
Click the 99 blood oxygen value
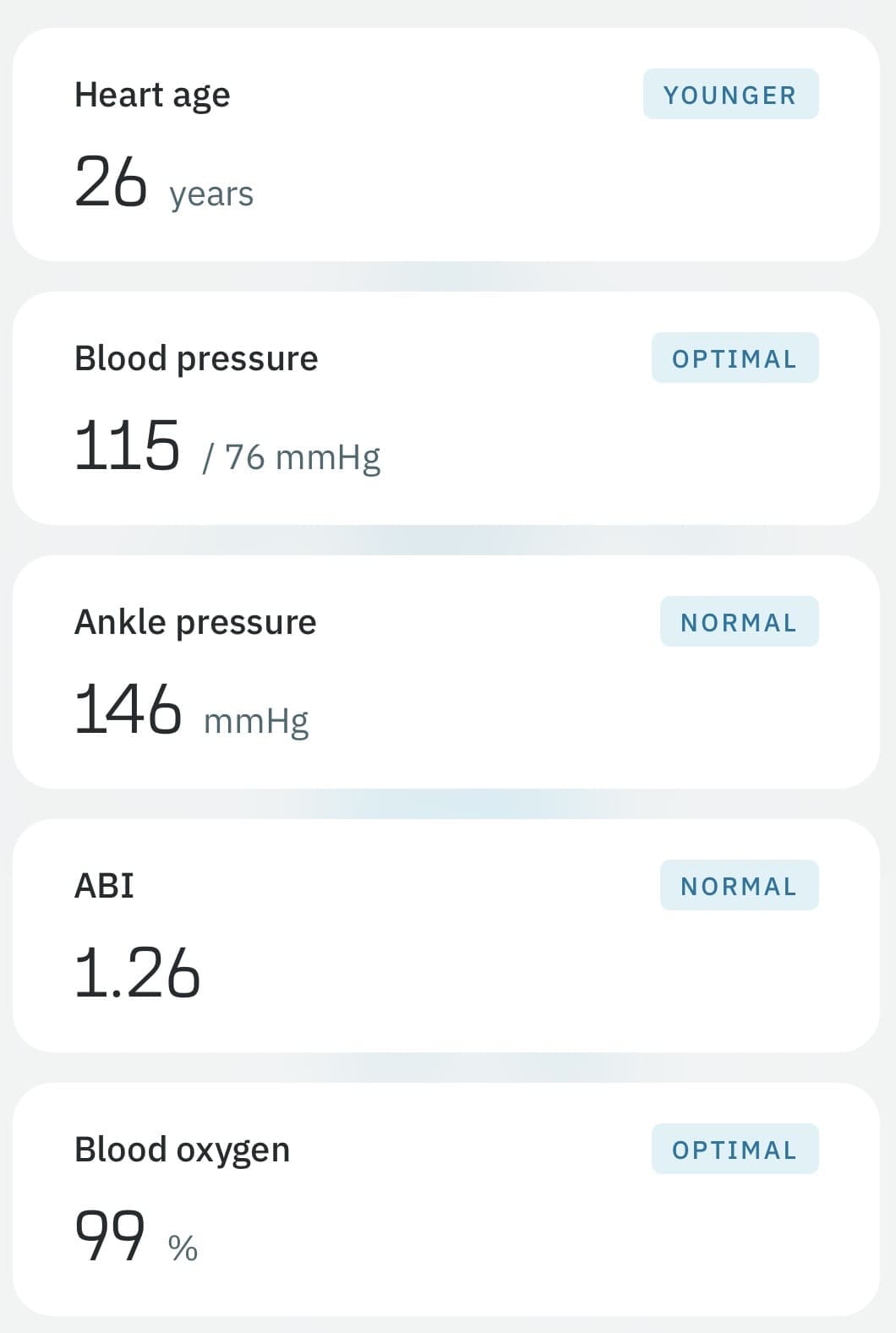click(x=110, y=1236)
